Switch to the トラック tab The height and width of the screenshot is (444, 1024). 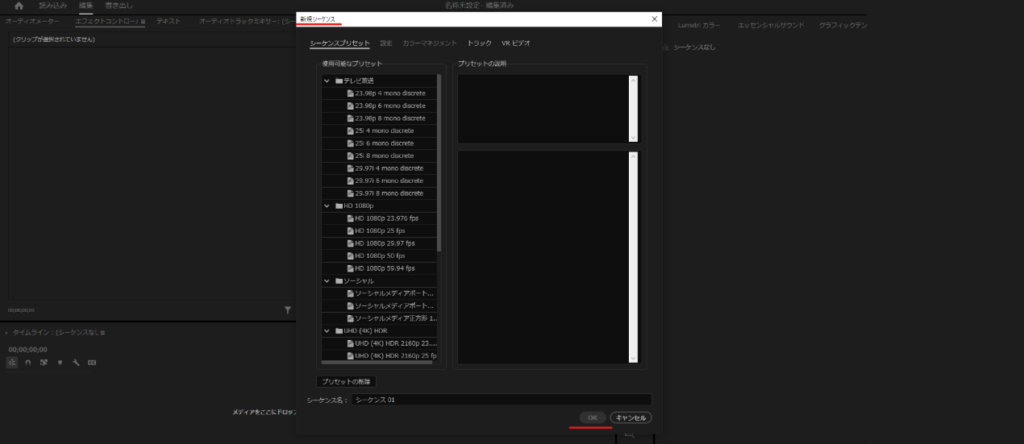479,43
